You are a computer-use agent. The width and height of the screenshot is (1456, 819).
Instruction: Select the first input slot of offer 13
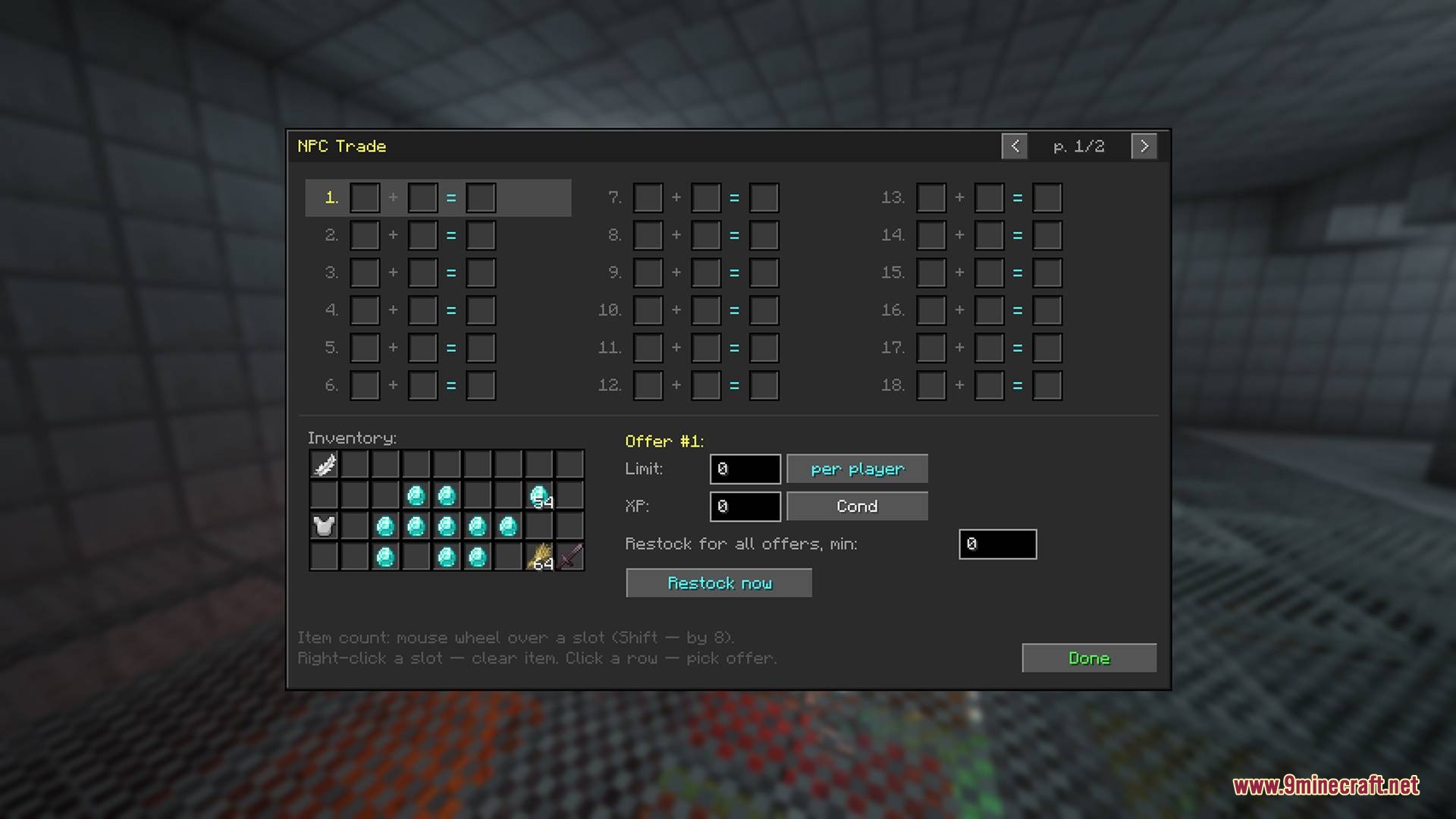931,197
